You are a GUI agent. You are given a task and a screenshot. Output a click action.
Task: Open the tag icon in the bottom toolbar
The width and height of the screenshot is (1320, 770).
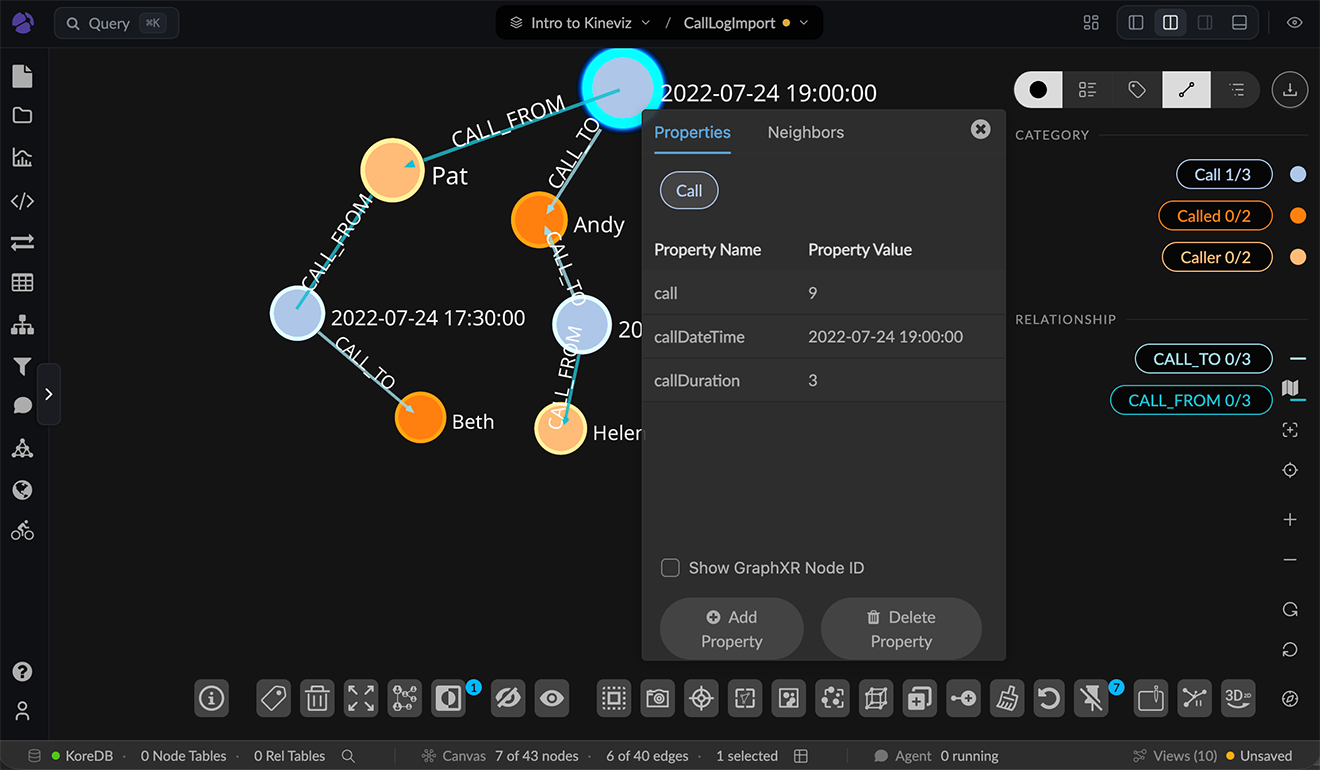[x=273, y=698]
